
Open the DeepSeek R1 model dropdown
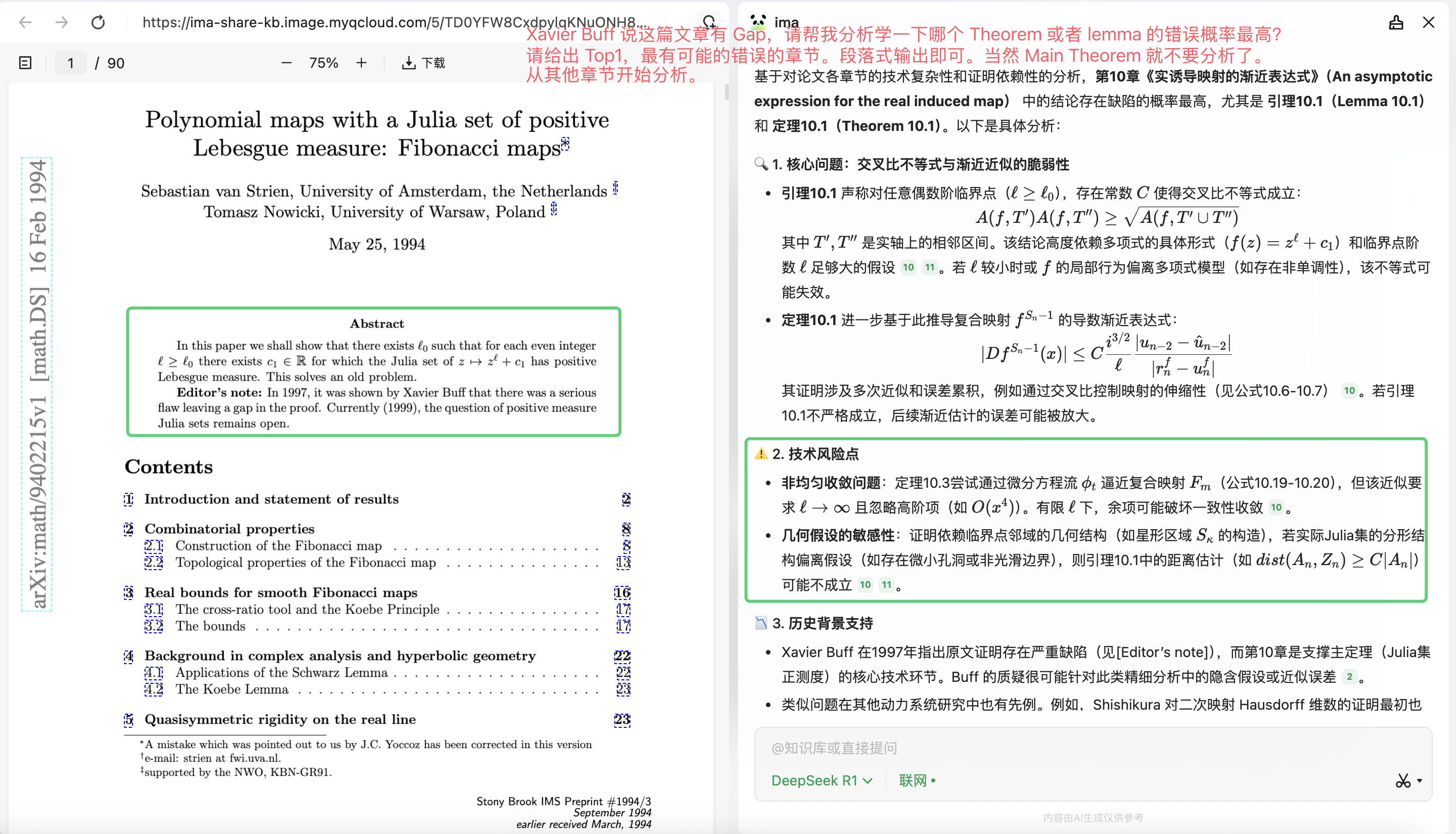[822, 780]
